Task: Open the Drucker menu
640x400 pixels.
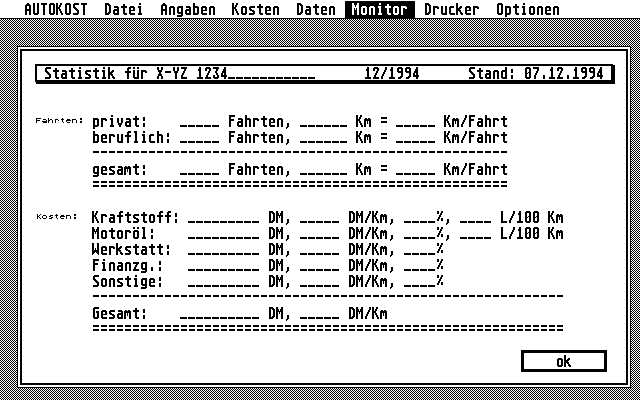Action: 451,9
